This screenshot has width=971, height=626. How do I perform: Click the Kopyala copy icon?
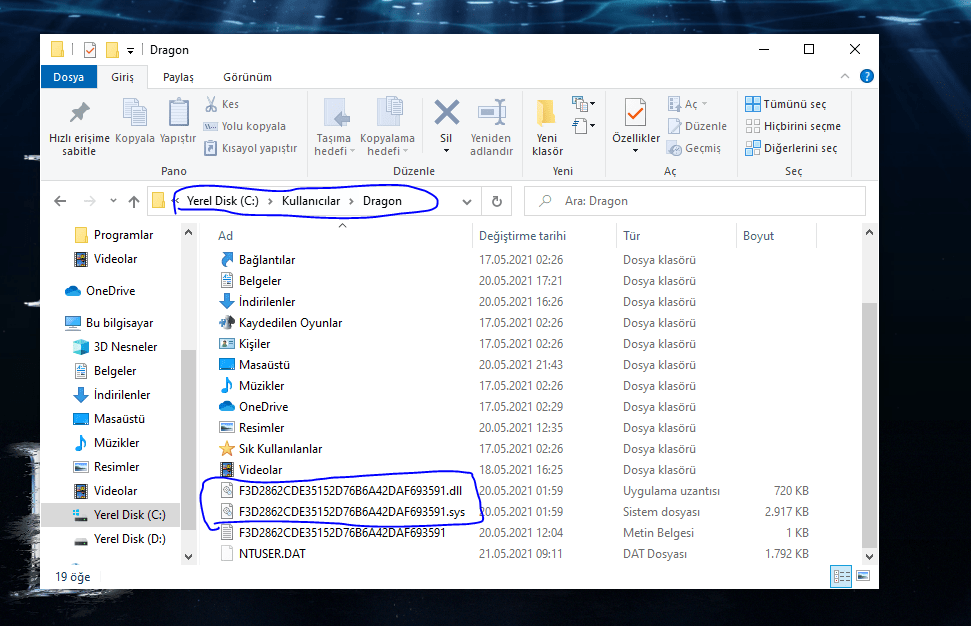tap(134, 113)
